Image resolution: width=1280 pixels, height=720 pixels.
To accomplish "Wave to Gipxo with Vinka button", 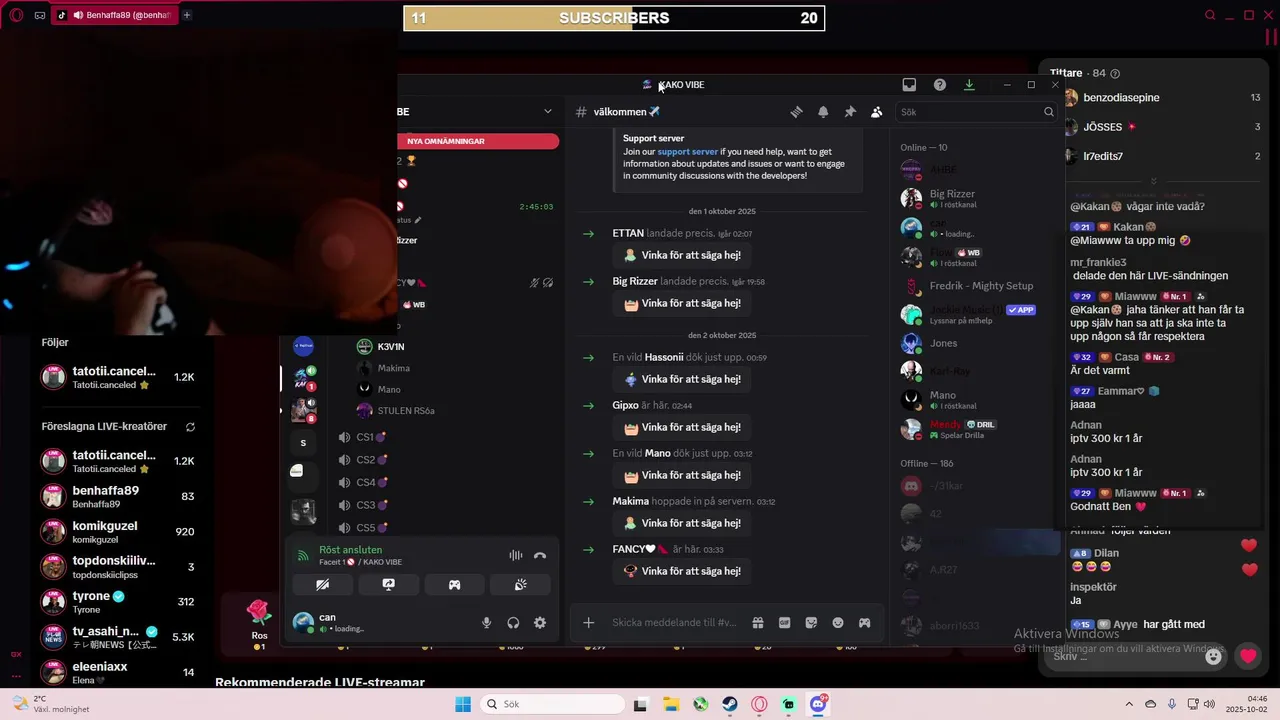I will pyautogui.click(x=682, y=427).
